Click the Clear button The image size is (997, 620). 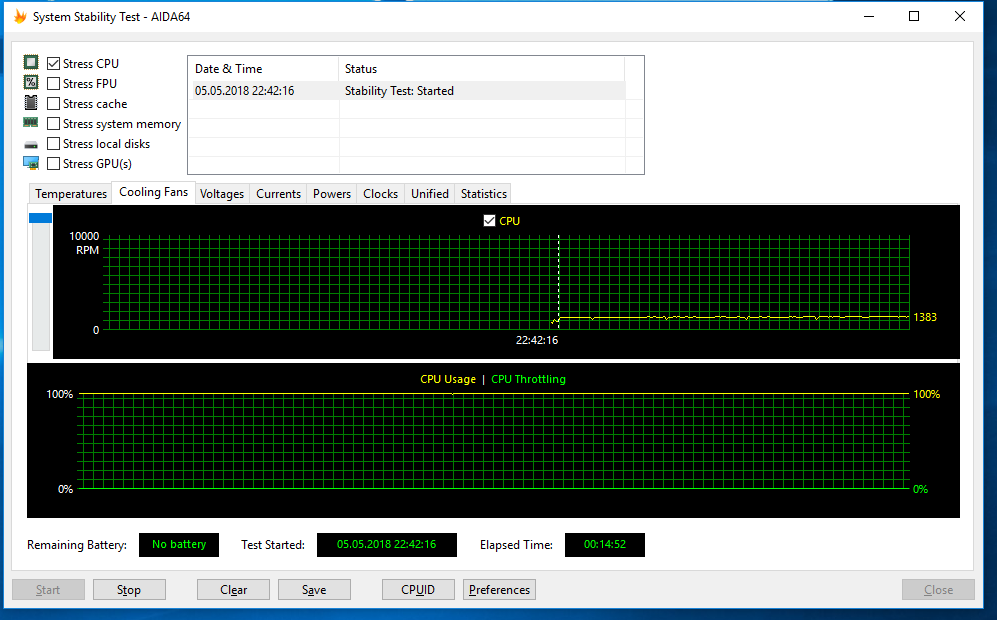pyautogui.click(x=233, y=589)
